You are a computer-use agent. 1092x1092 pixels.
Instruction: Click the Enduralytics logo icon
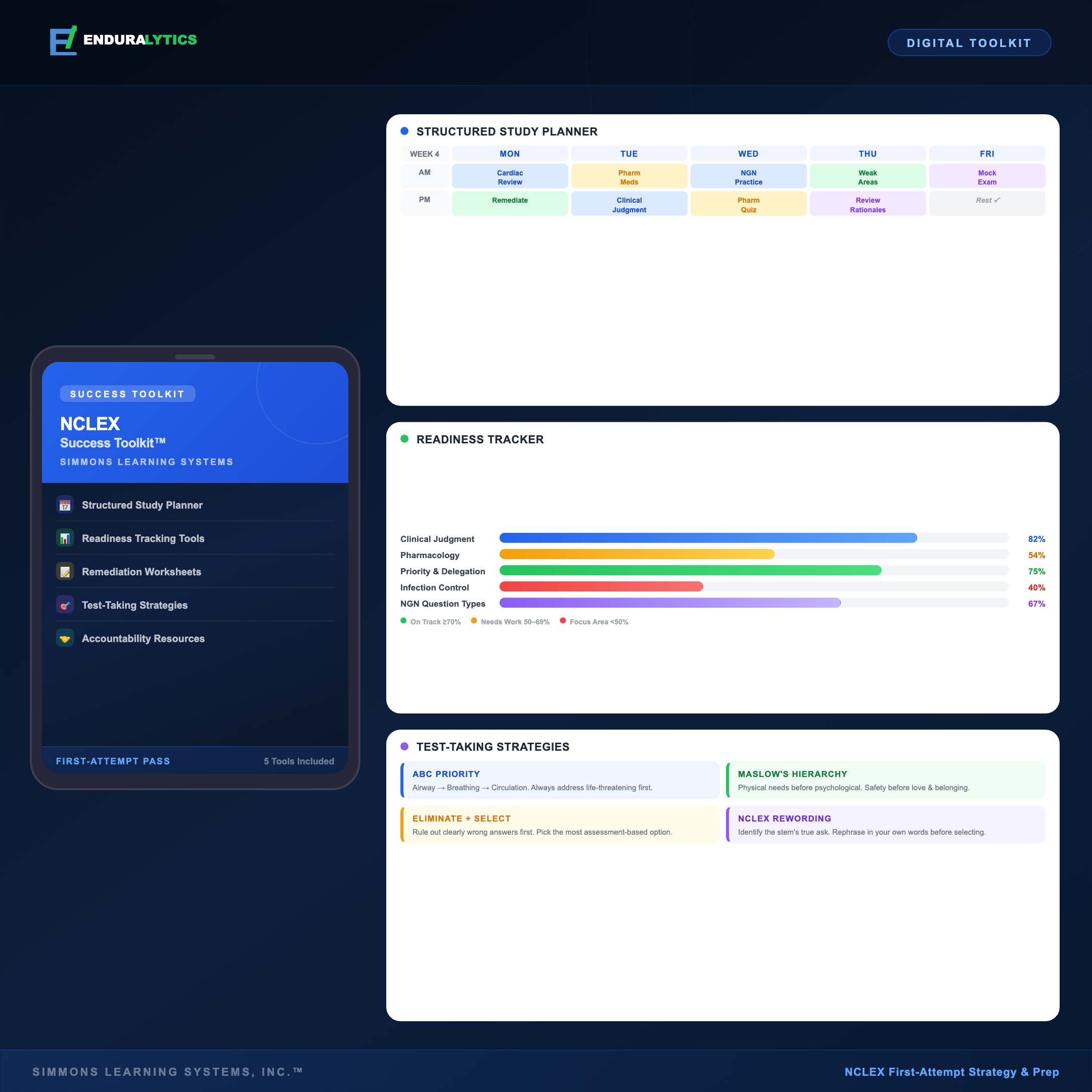(x=63, y=40)
